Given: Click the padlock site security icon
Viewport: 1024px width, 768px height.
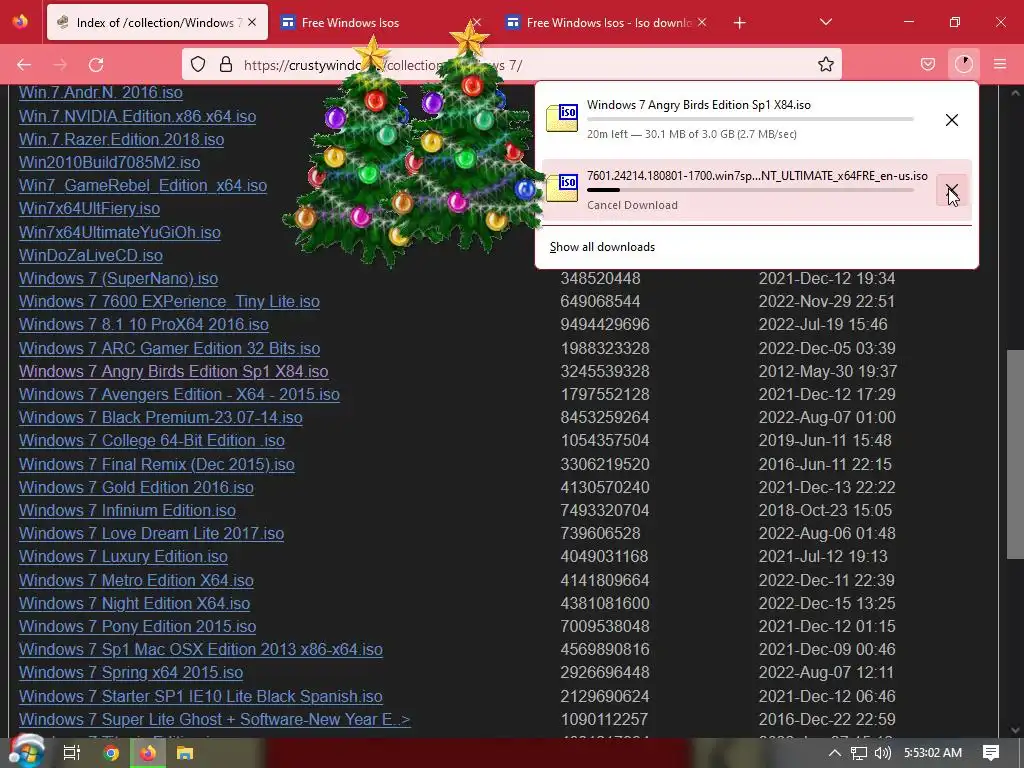Looking at the screenshot, I should pyautogui.click(x=226, y=64).
